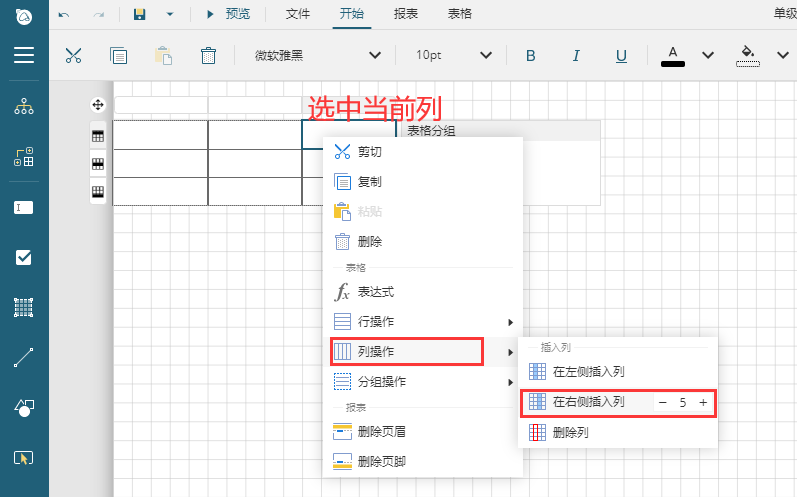The height and width of the screenshot is (497, 797).
Task: Click the delete trash icon in toolbar
Action: [208, 55]
